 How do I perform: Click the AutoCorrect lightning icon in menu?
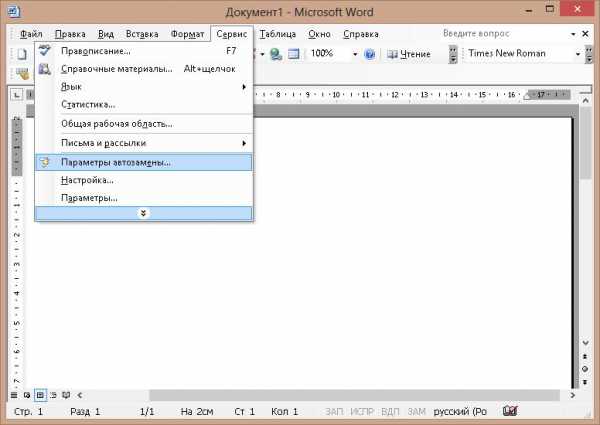tap(45, 162)
